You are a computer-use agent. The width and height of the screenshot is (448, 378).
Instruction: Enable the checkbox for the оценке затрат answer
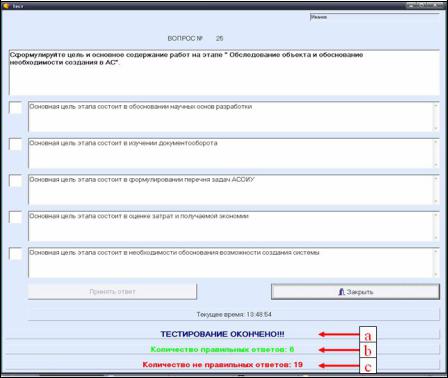point(15,217)
